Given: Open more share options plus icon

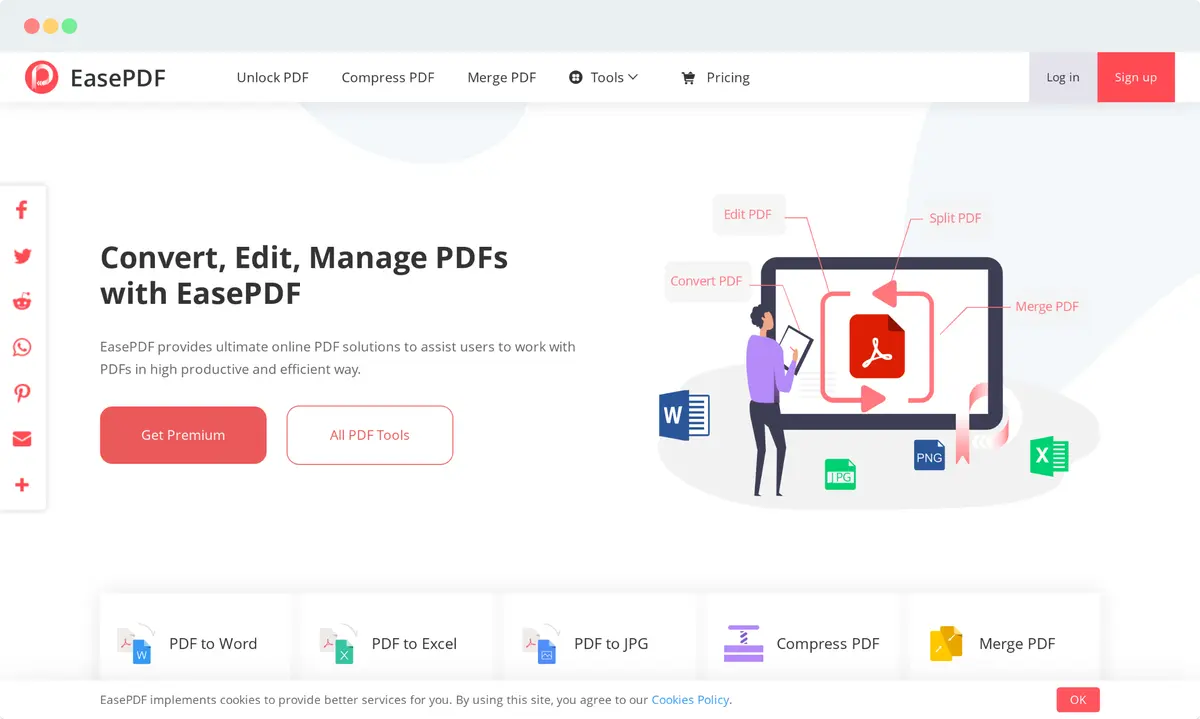Looking at the screenshot, I should click(22, 485).
